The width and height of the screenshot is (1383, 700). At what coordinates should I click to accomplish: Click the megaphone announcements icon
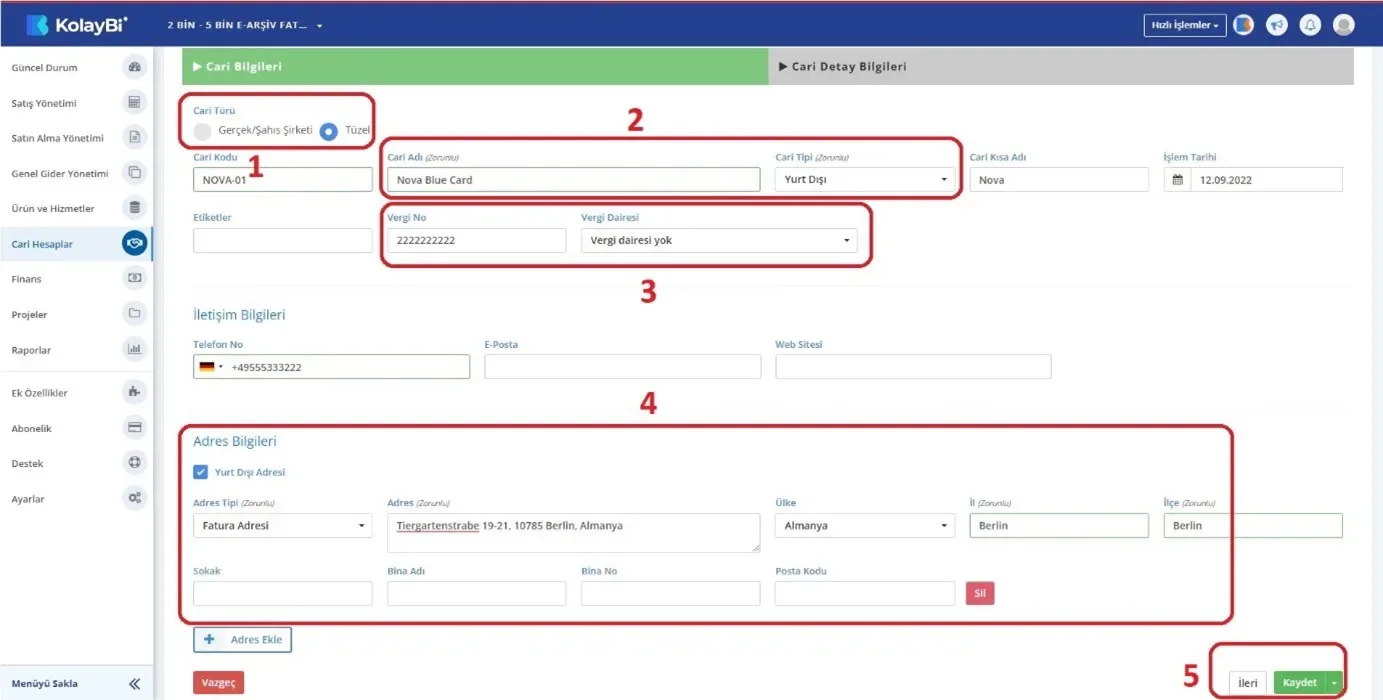(1277, 25)
